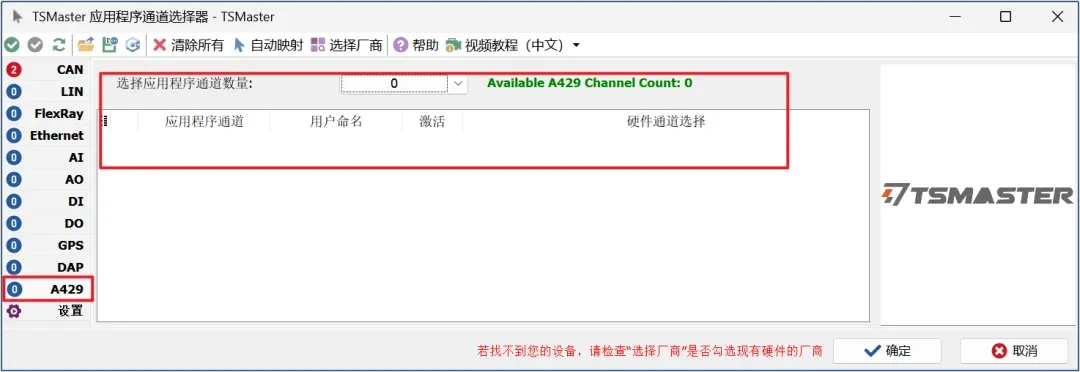This screenshot has width=1080, height=372.
Task: Switch to the AI channel tab
Action: coord(47,158)
